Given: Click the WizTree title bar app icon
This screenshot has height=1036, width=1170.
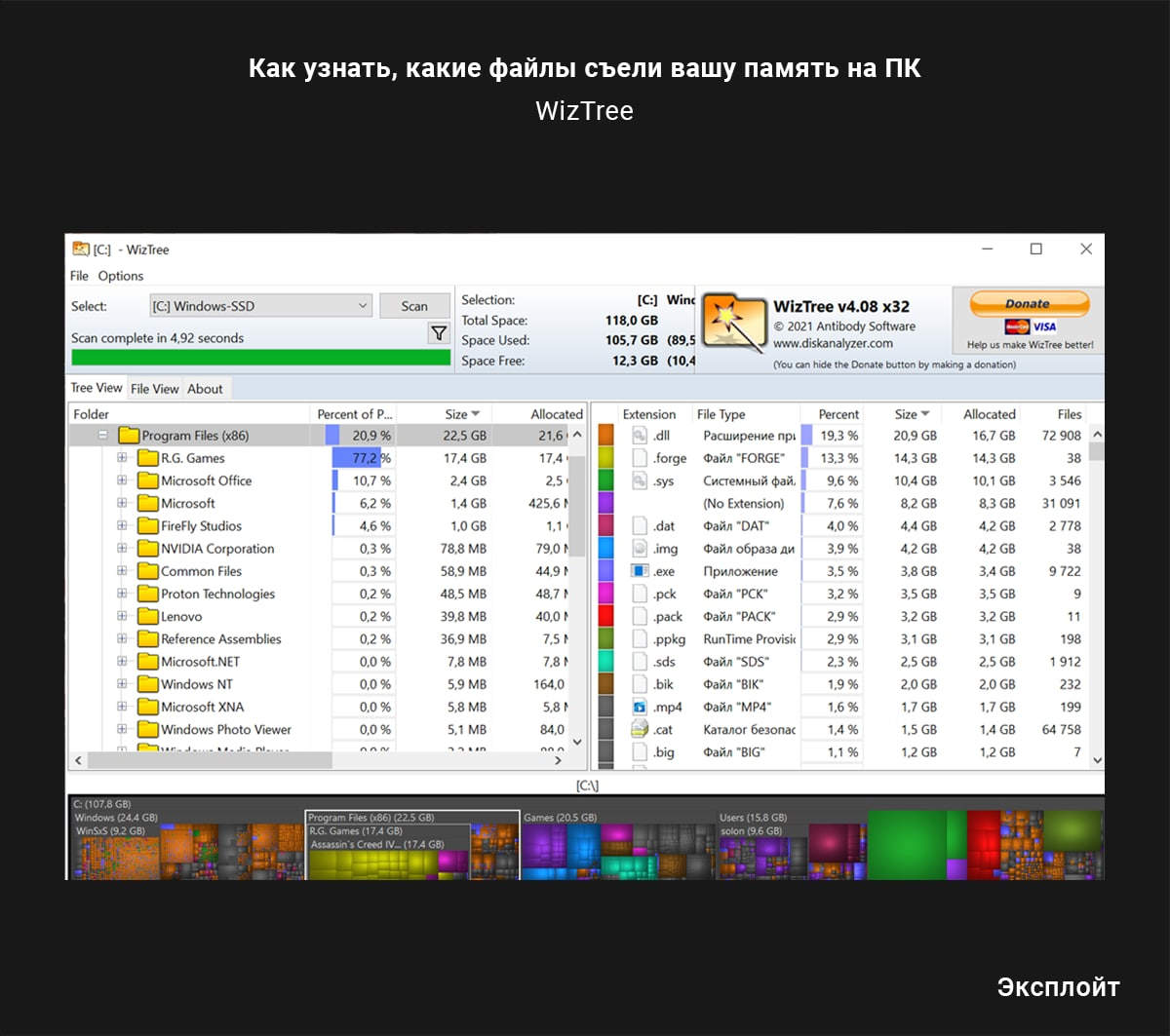Looking at the screenshot, I should coord(81,249).
